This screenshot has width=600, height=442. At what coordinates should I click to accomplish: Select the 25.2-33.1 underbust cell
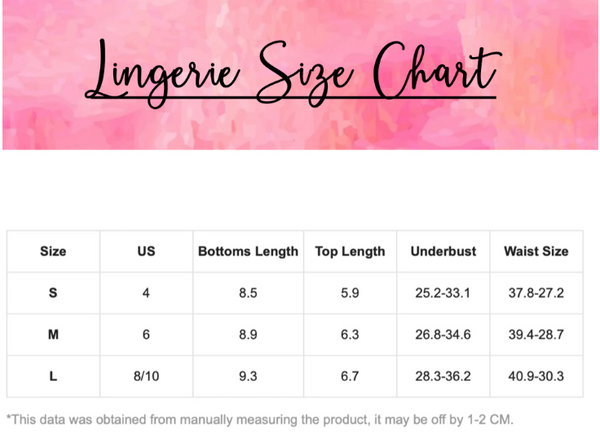tap(443, 293)
